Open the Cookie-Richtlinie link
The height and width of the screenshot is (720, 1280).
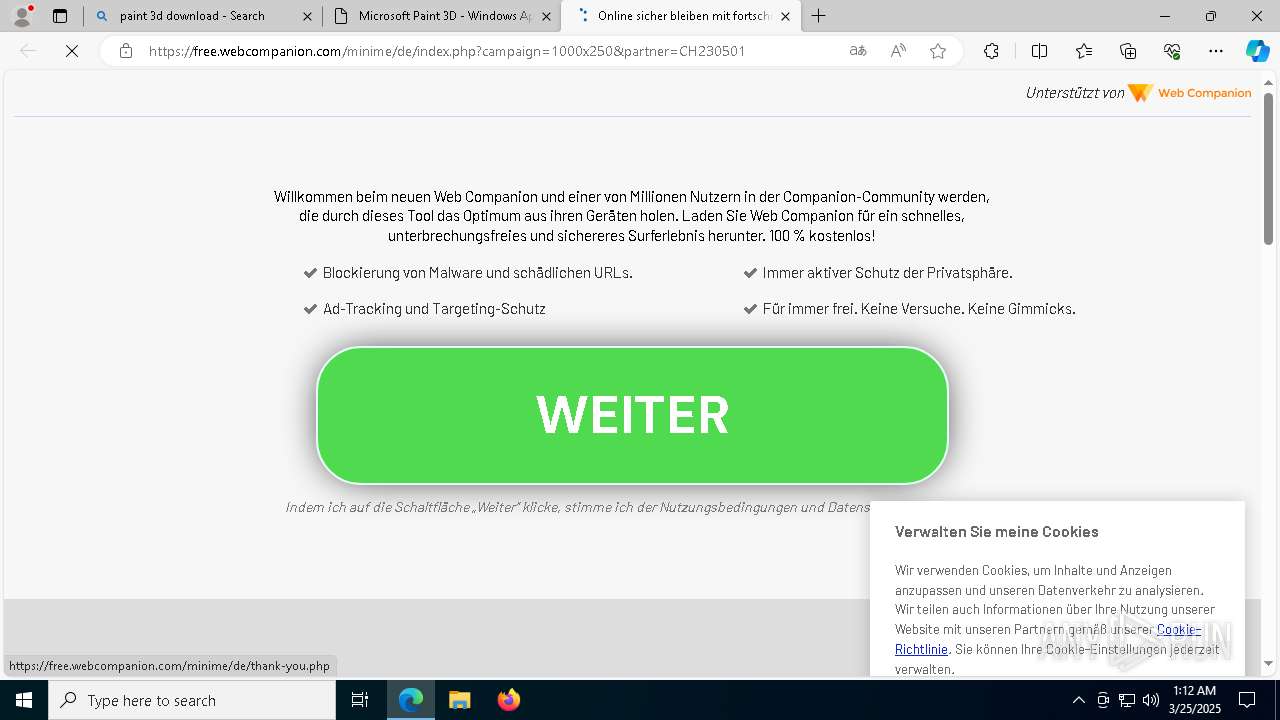pyautogui.click(x=1047, y=639)
